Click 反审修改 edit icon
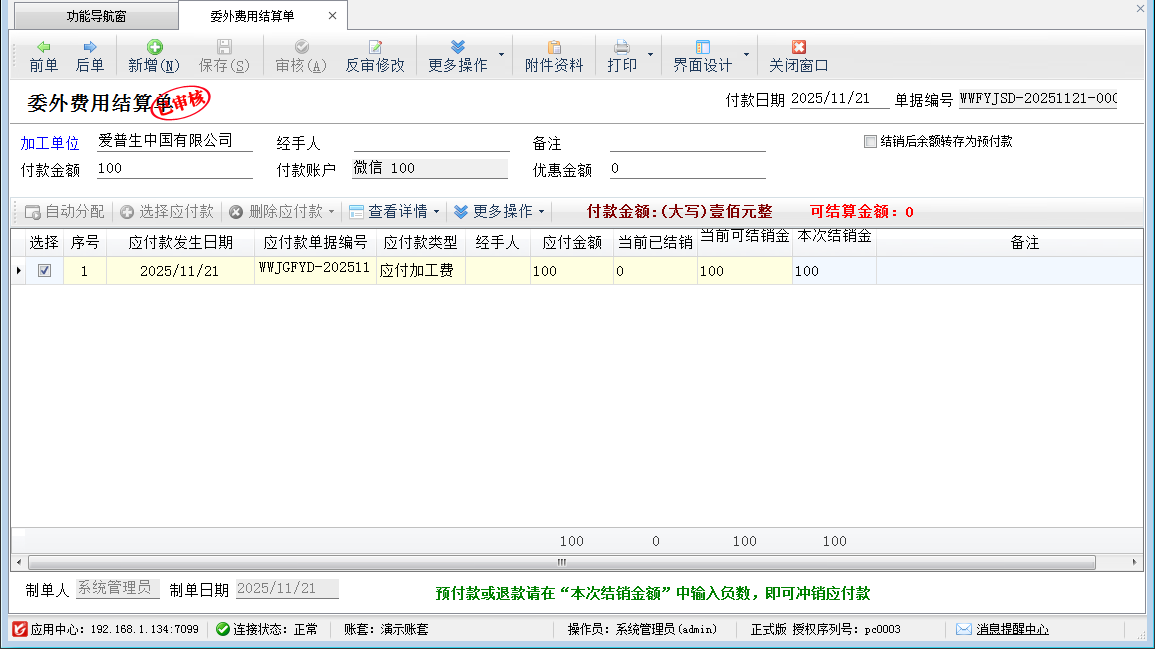 coord(375,47)
